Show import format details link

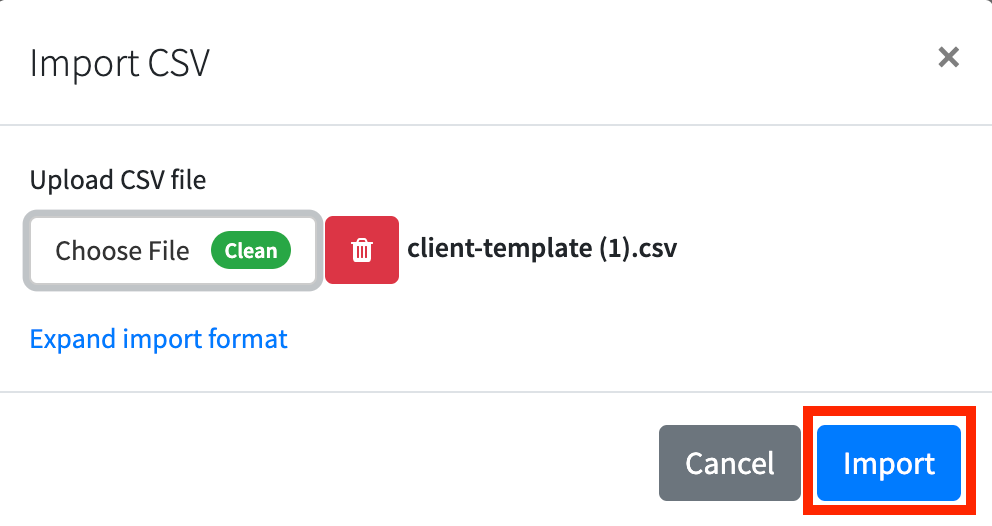point(159,339)
